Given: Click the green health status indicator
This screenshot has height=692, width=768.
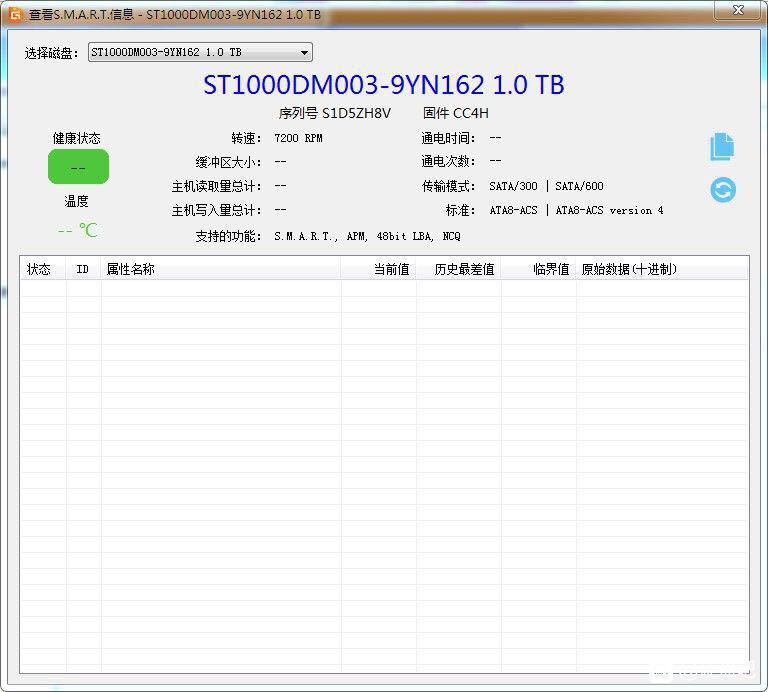Looking at the screenshot, I should tap(78, 167).
